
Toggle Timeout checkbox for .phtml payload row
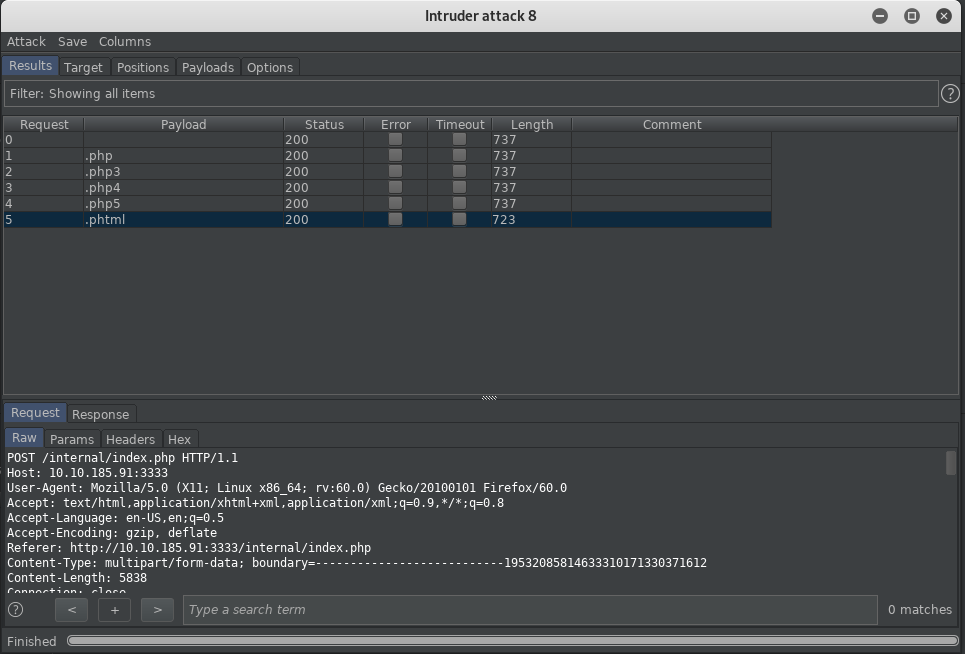(x=459, y=220)
